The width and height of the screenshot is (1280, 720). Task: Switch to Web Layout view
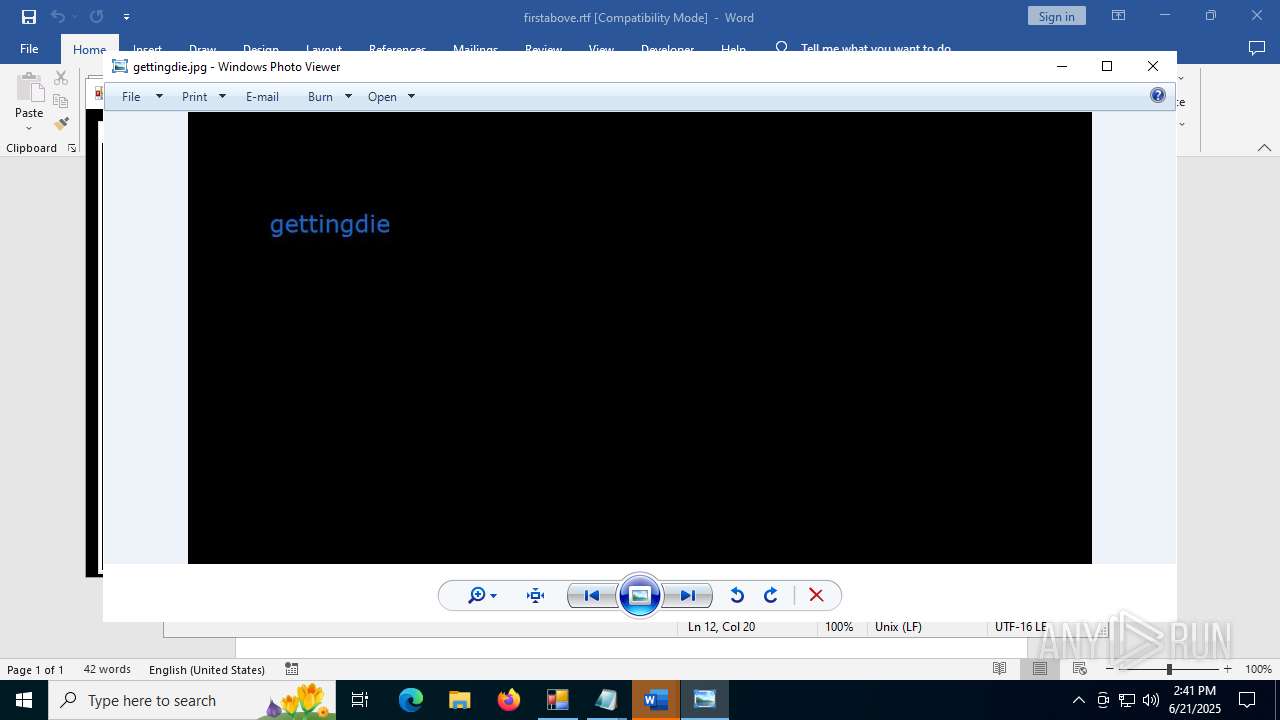[1080, 669]
